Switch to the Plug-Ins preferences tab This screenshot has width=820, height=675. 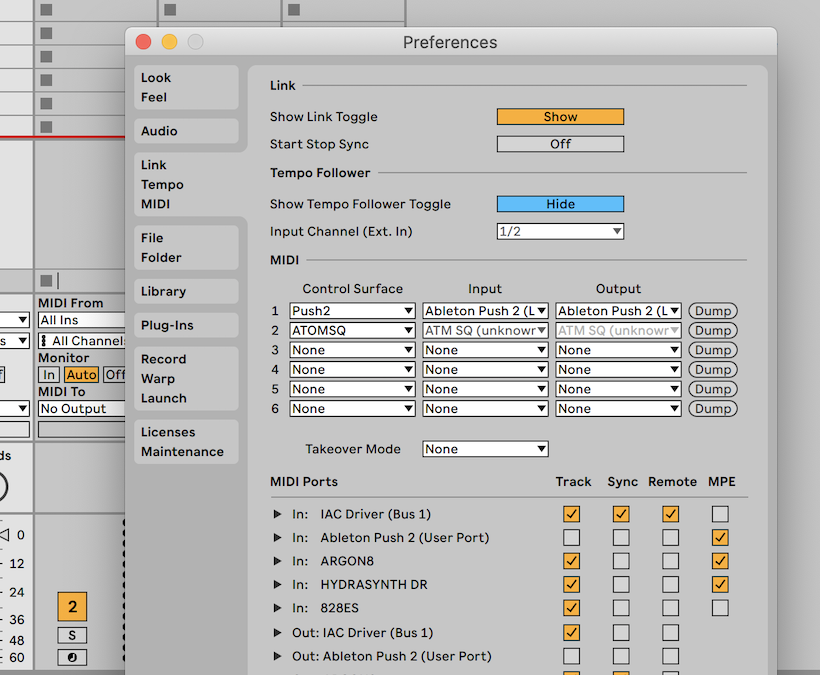186,325
